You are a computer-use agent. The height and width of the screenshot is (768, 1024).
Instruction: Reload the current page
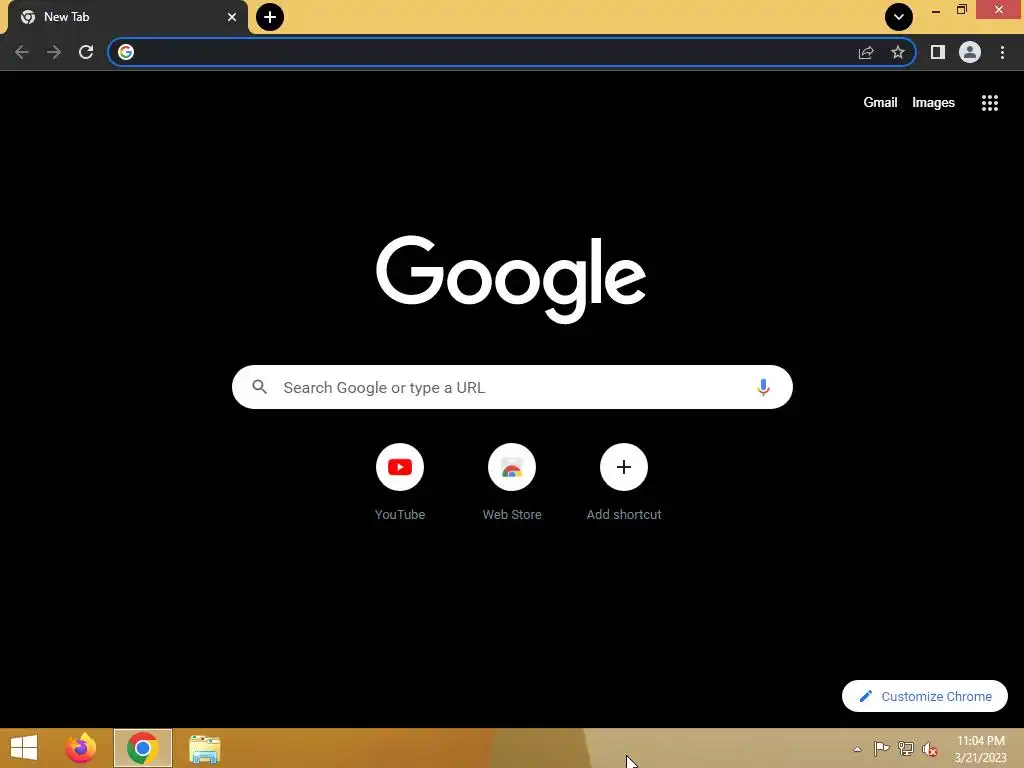(x=86, y=52)
